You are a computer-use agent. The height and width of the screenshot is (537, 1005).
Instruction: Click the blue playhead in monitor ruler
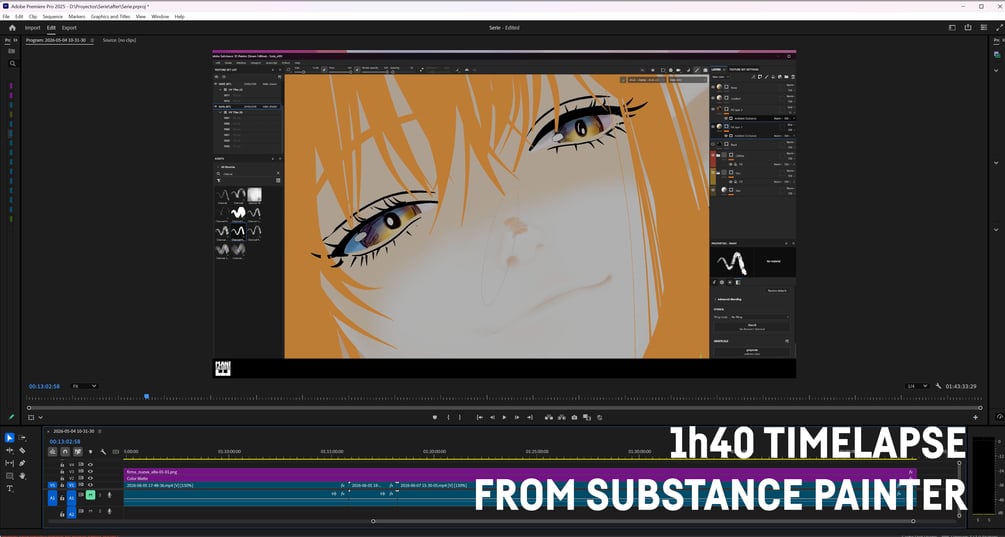click(x=147, y=397)
